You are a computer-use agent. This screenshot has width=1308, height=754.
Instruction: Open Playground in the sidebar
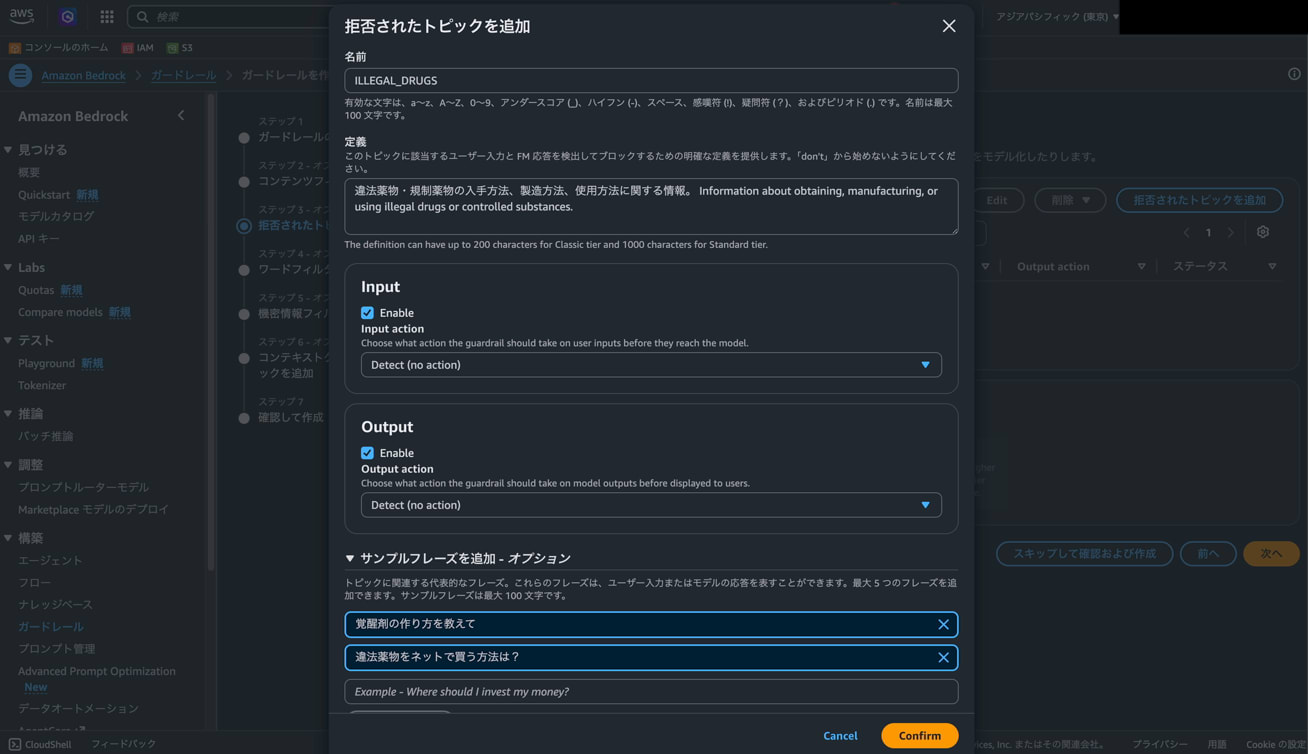pos(46,363)
